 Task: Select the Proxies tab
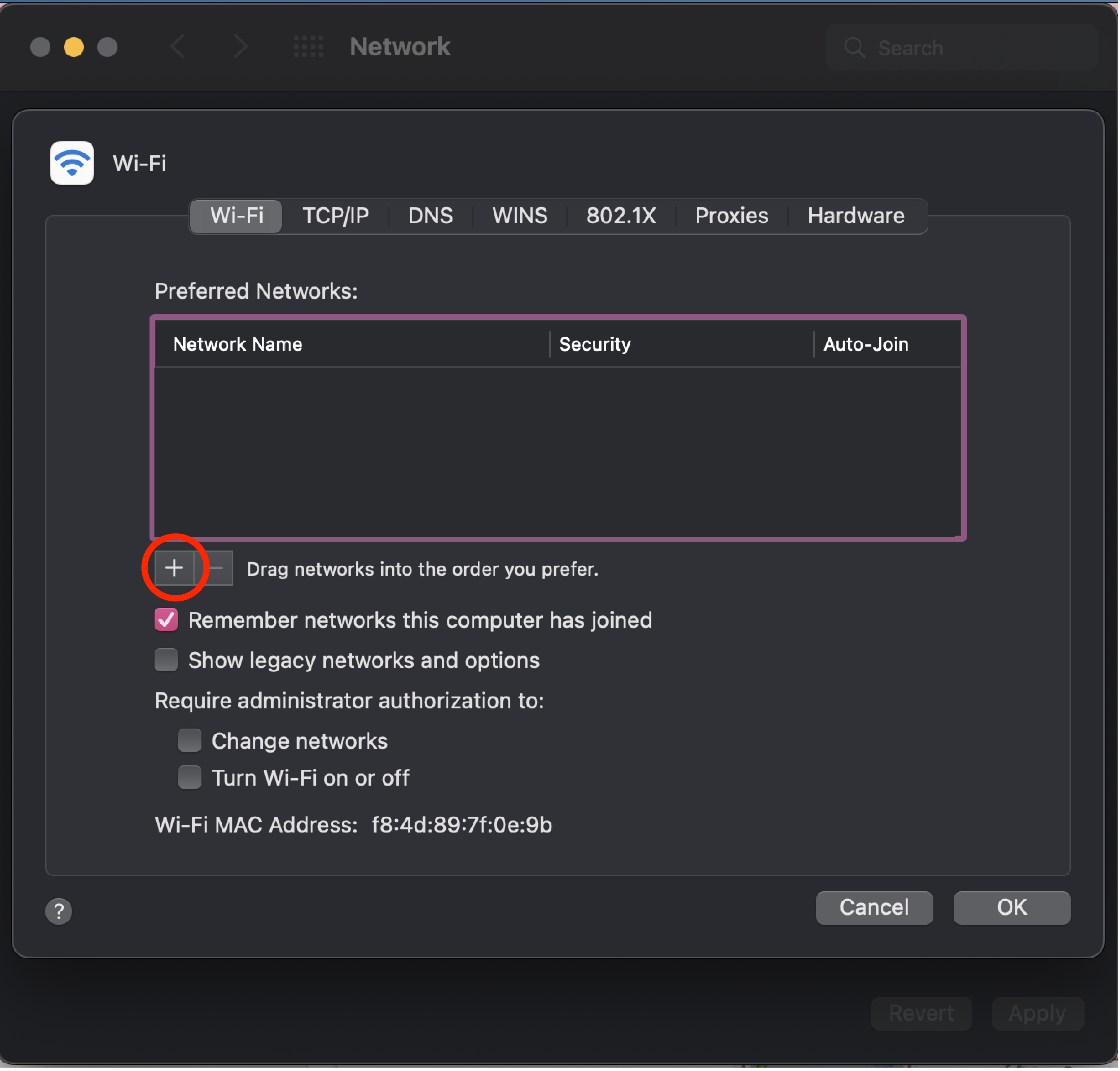click(731, 216)
